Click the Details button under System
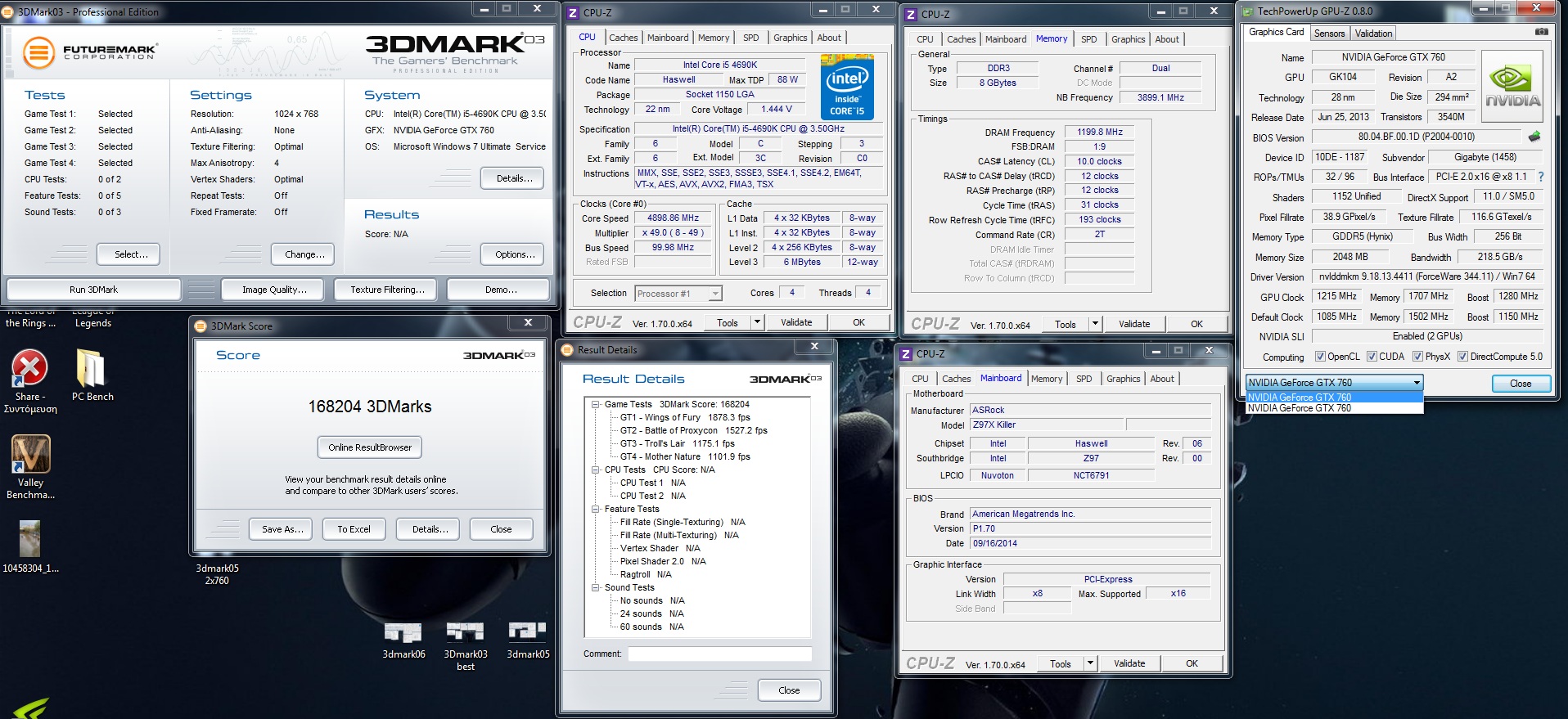Screen dimensions: 1568x719 tap(514, 178)
